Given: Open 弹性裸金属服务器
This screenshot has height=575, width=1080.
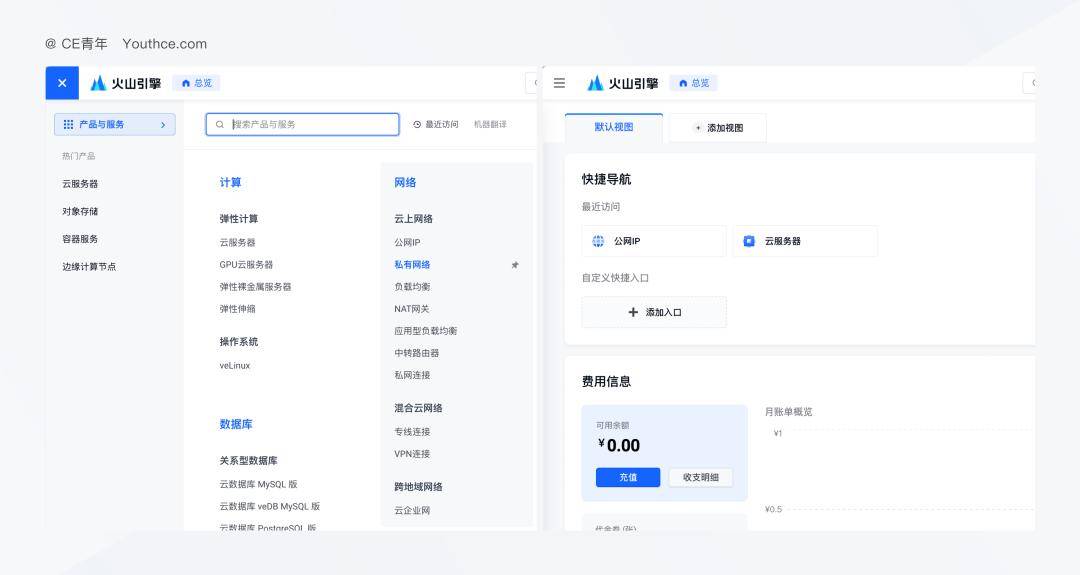Looking at the screenshot, I should (x=256, y=286).
